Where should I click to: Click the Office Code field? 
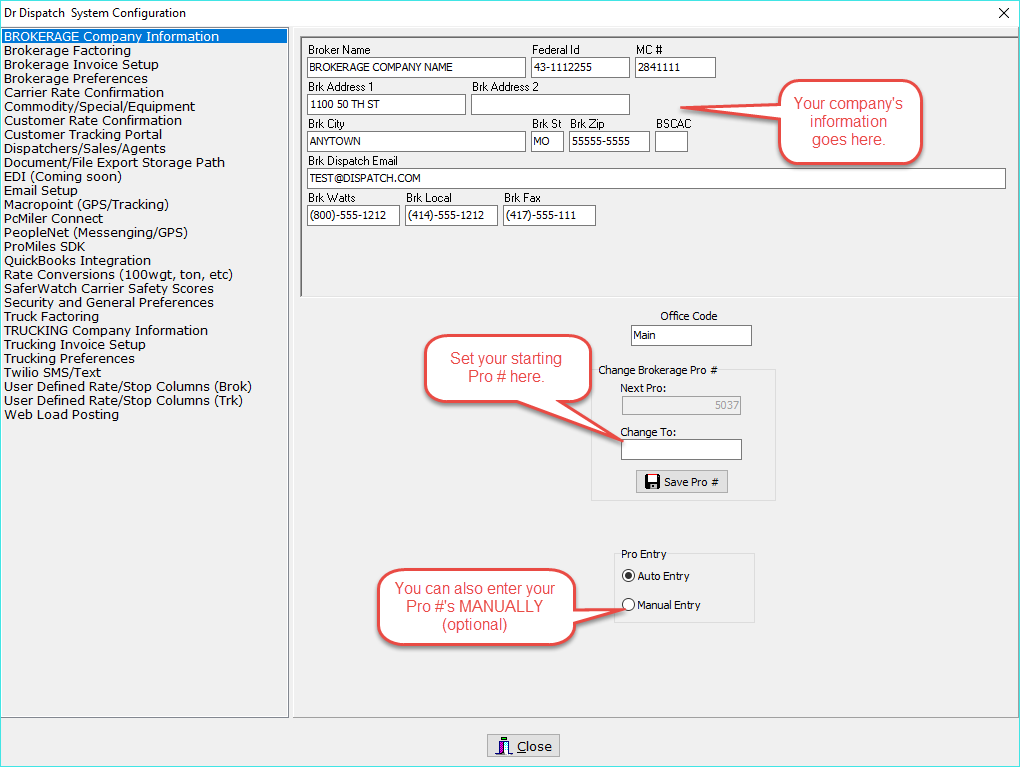(691, 335)
